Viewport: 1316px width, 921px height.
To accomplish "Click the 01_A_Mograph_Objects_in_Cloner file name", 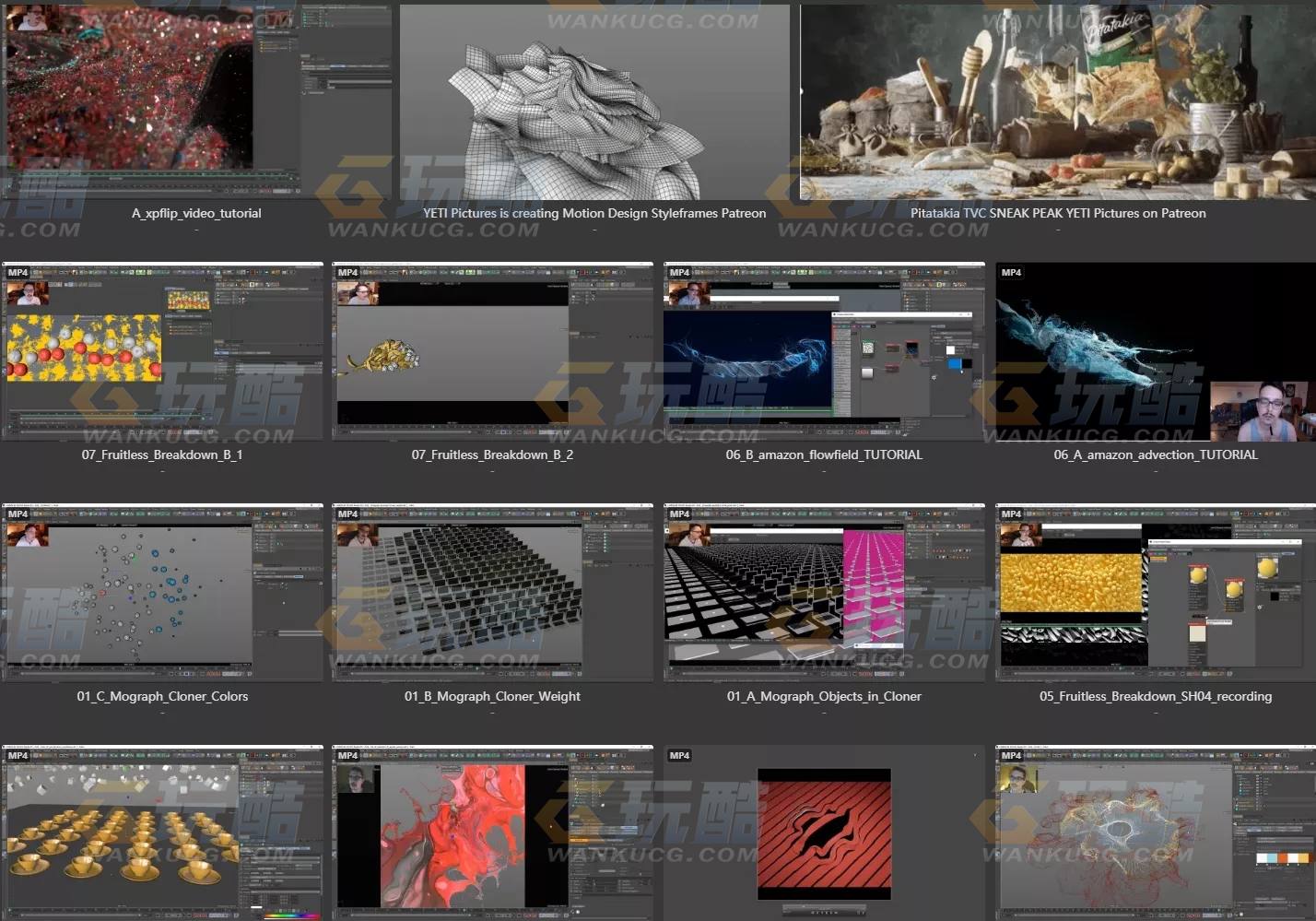I will tap(824, 696).
